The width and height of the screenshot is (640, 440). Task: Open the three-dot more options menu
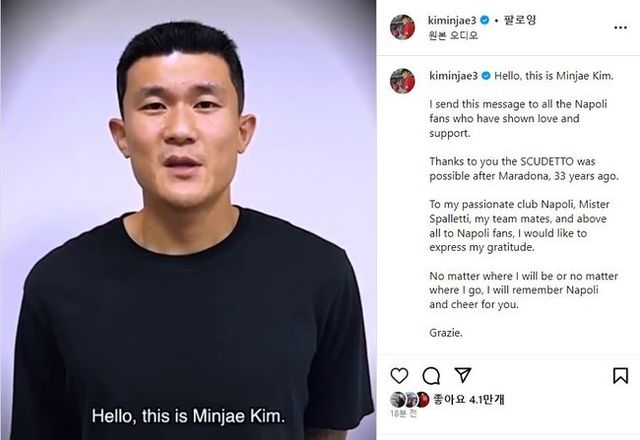click(620, 28)
